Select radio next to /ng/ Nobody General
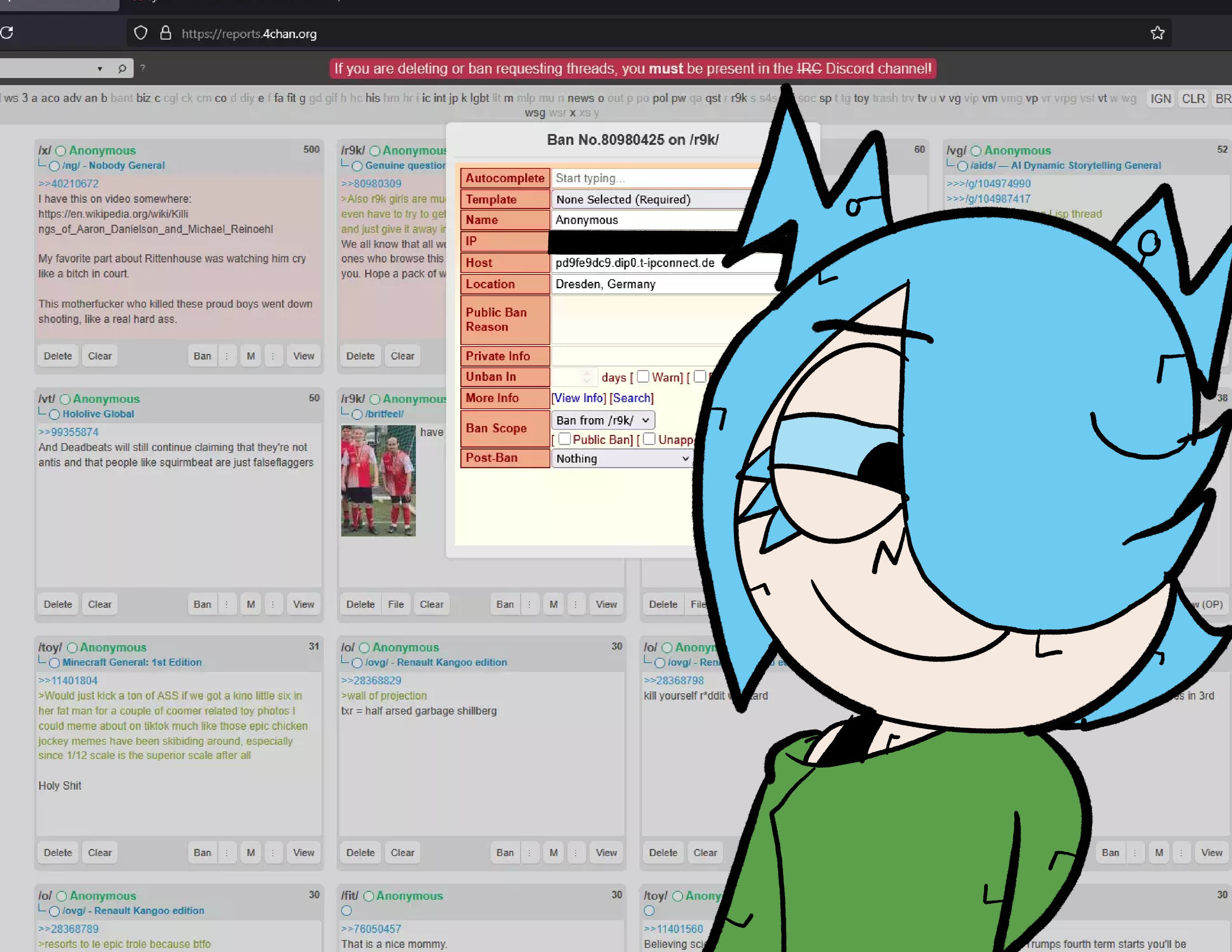This screenshot has width=1232, height=952. 54,167
